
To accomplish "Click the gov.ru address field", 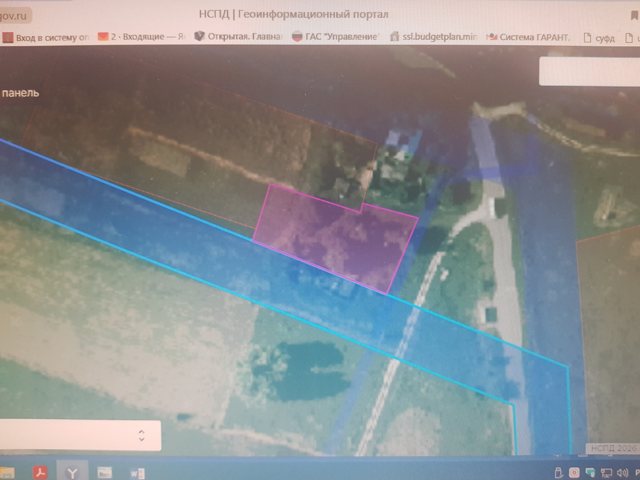I will point(15,16).
